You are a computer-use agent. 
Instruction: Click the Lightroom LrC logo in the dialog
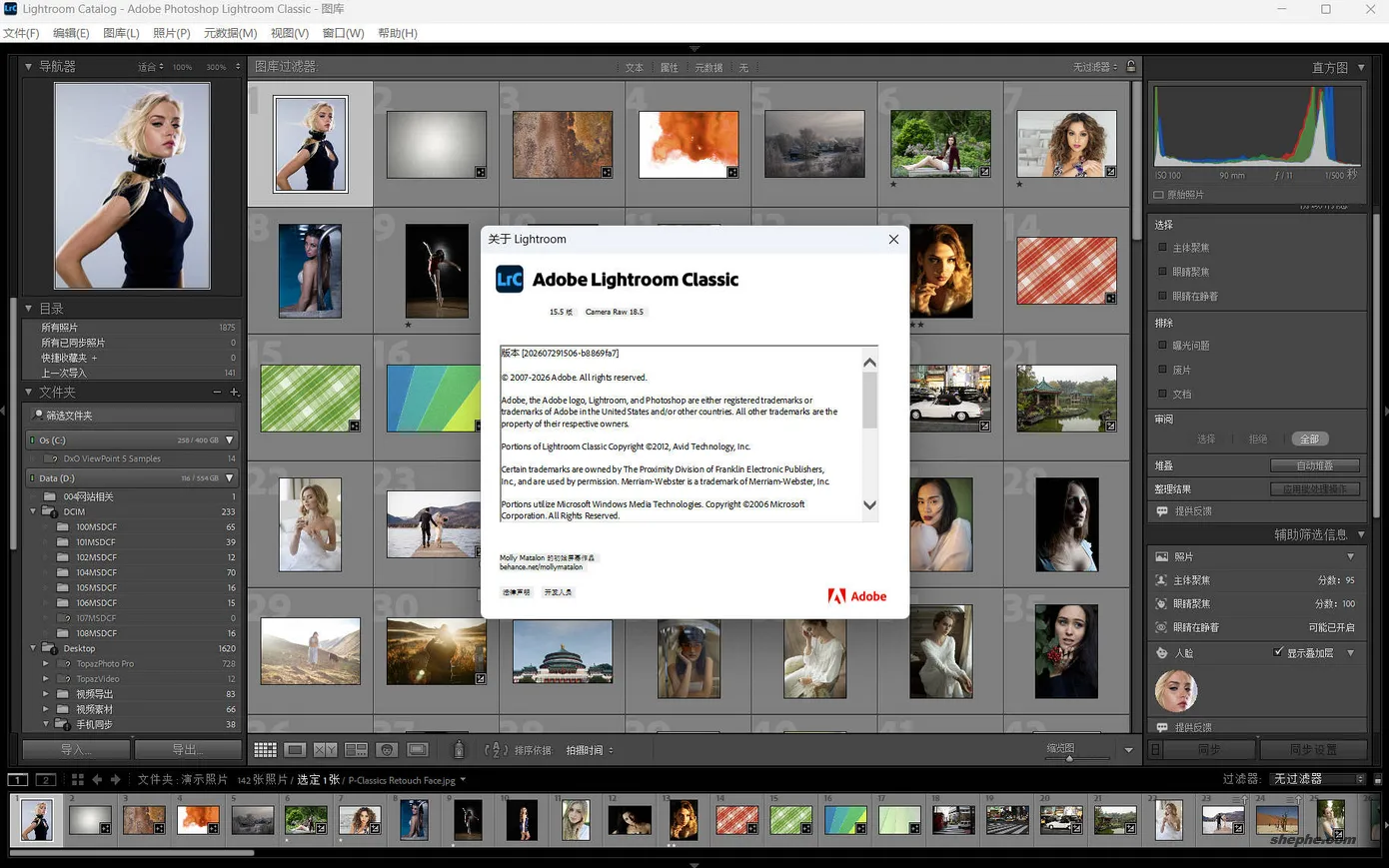coord(509,279)
